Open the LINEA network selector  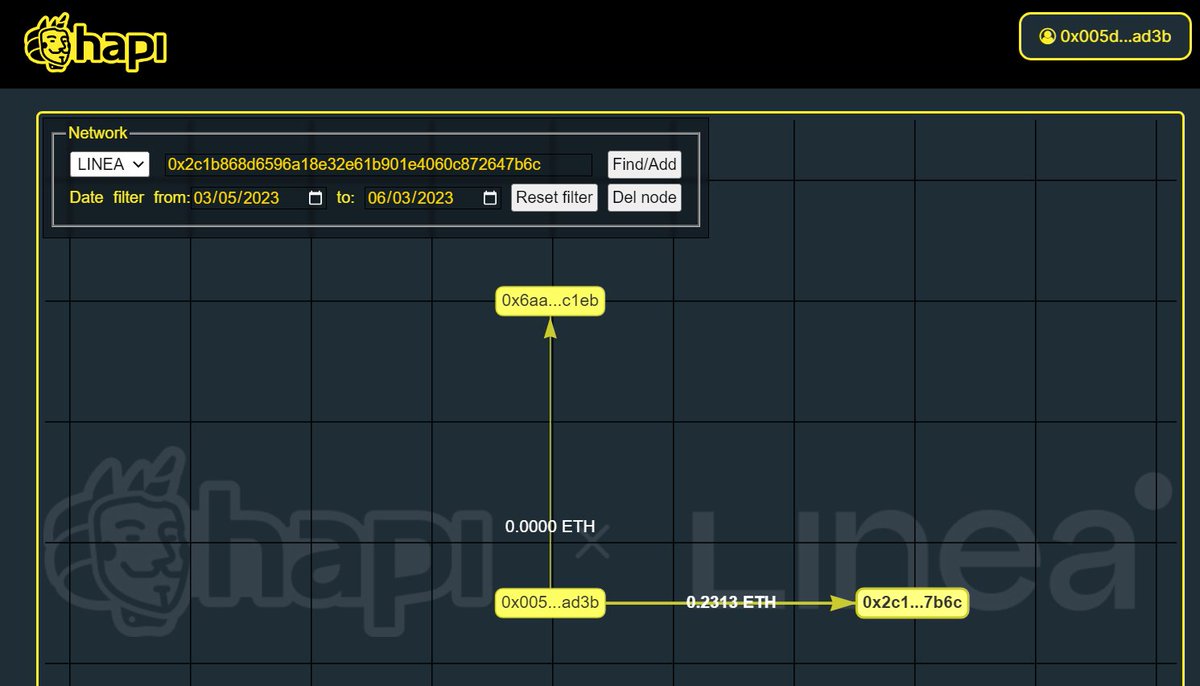(108, 164)
